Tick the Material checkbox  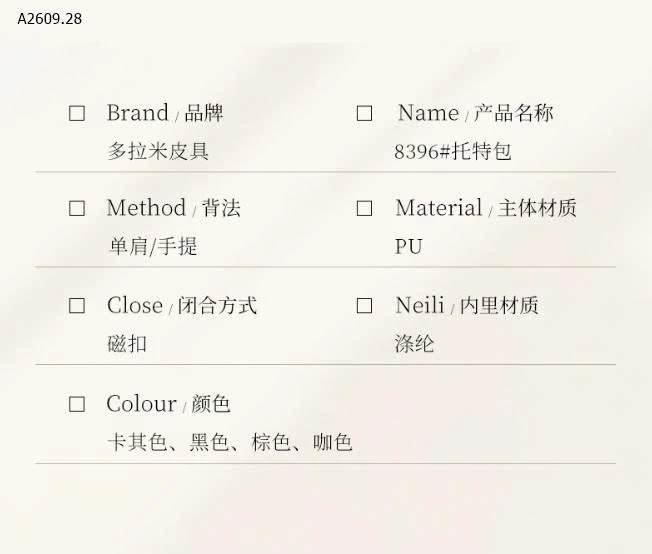365,208
